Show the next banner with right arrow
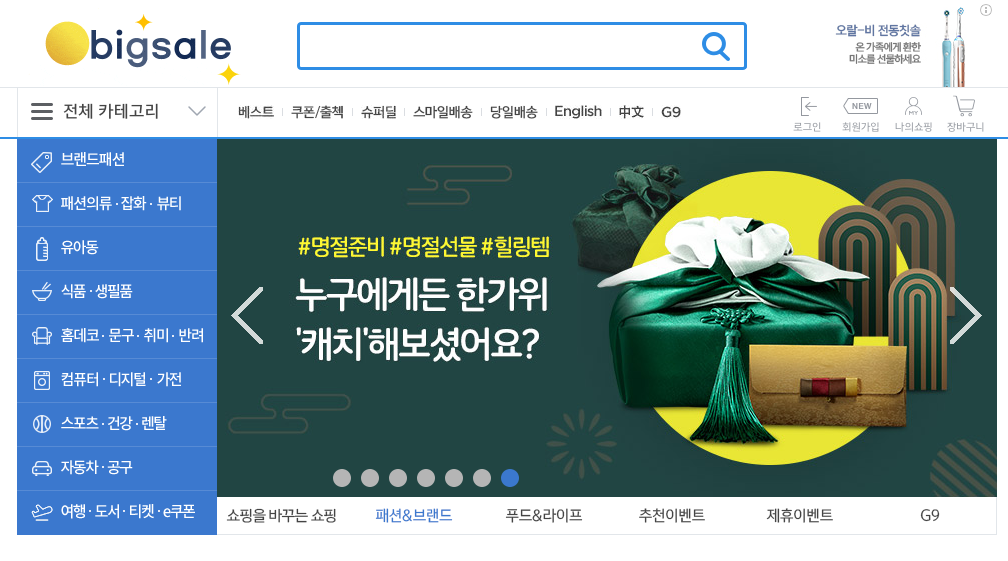Image resolution: width=1008 pixels, height=561 pixels. [966, 316]
